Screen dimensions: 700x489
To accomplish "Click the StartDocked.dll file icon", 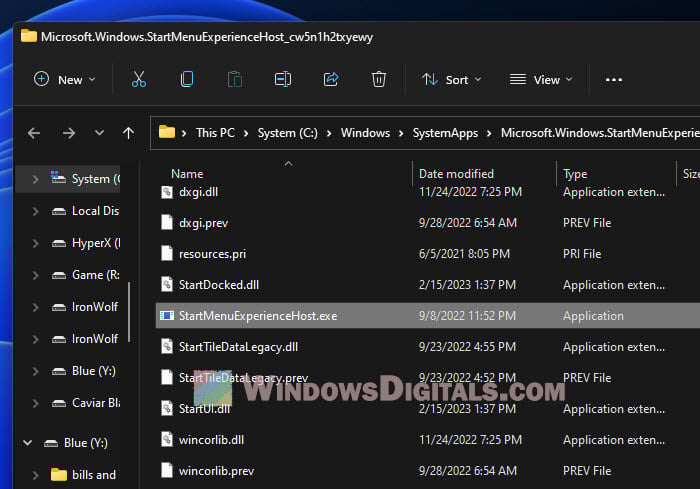I will click(x=167, y=284).
